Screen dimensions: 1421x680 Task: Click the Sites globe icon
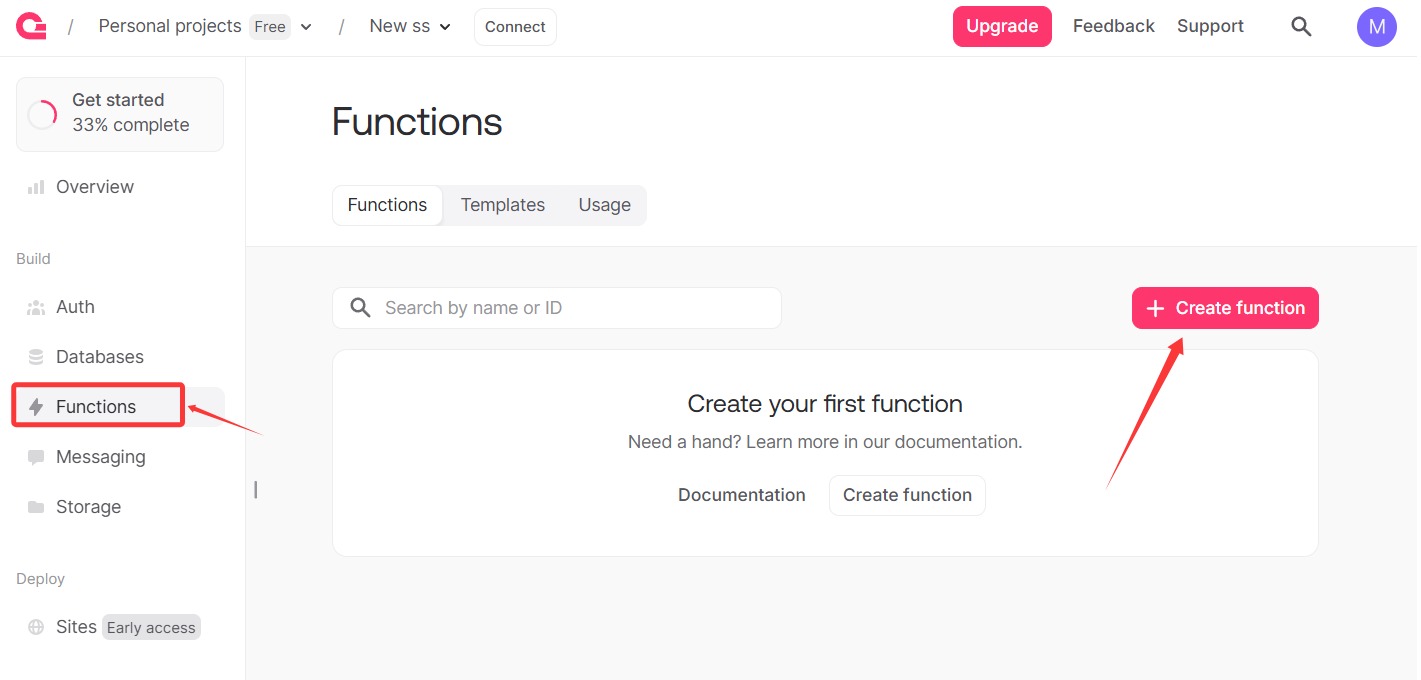click(36, 627)
